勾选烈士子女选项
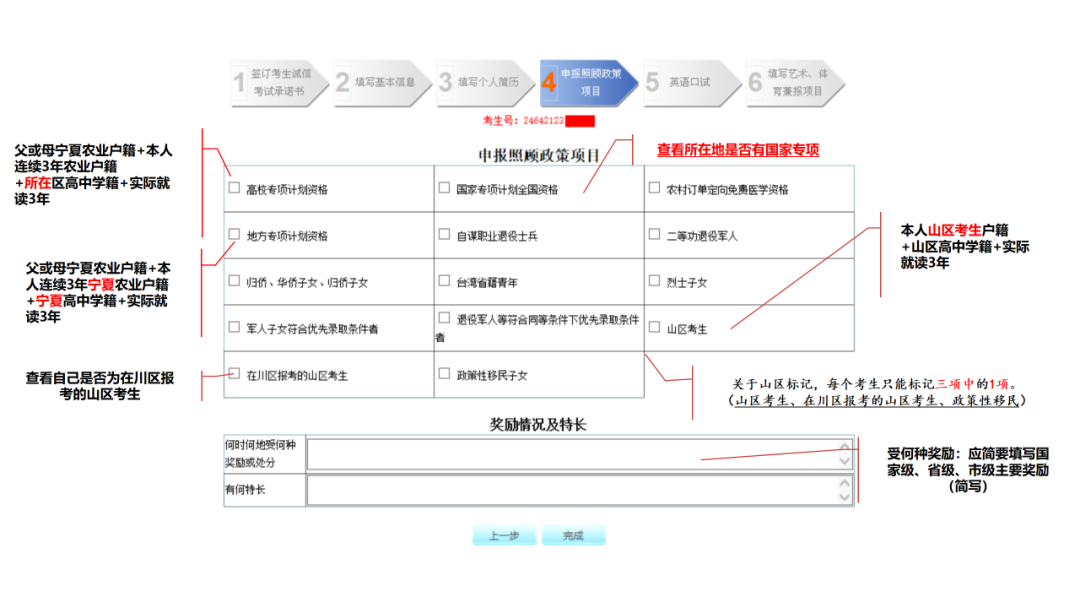This screenshot has width=1080, height=608. 653,279
